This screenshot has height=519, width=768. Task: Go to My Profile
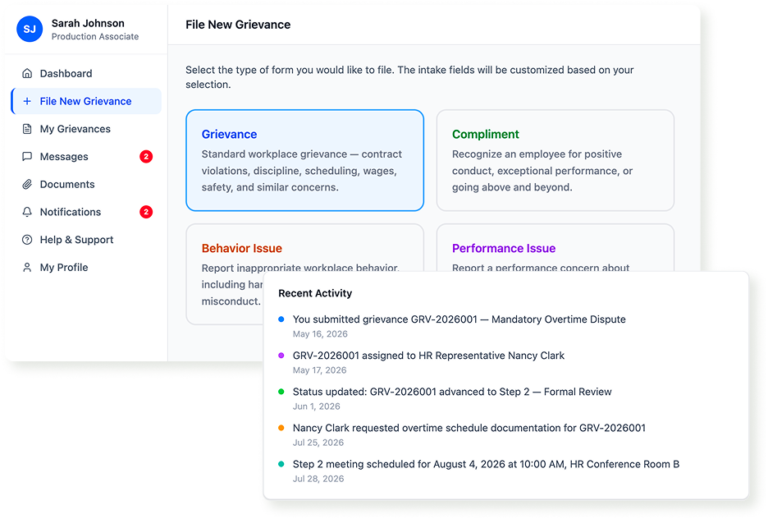tap(86, 267)
